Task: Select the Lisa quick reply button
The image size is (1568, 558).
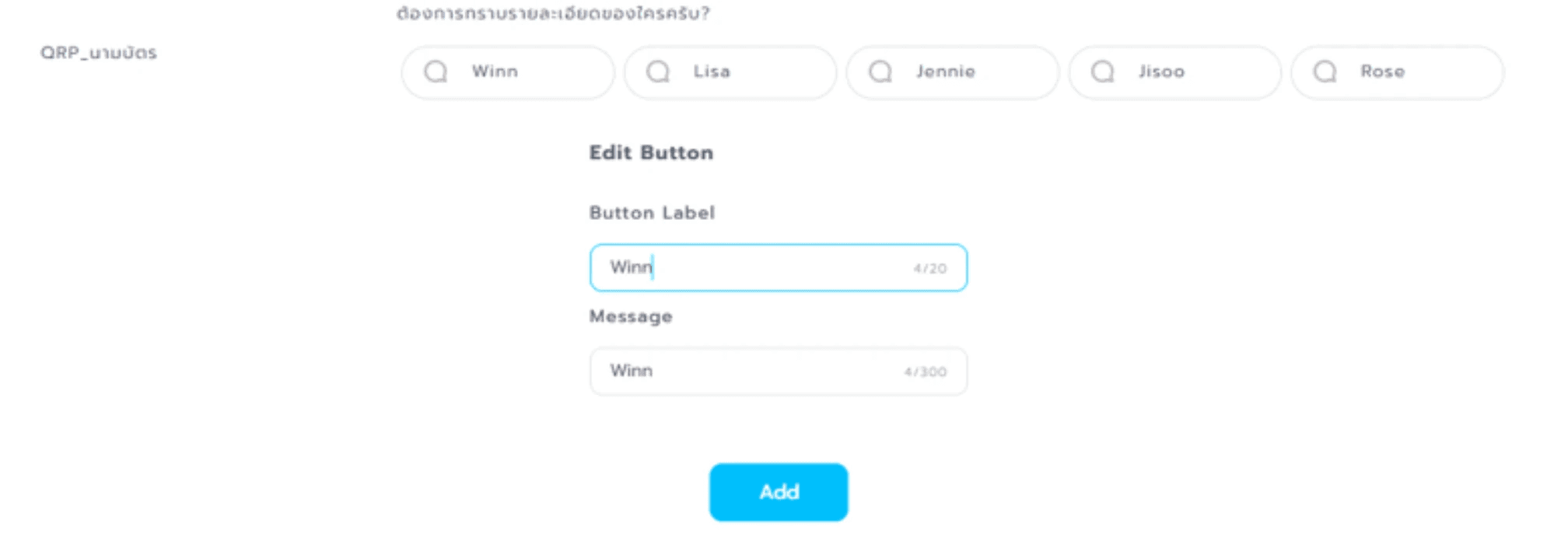Action: 730,72
